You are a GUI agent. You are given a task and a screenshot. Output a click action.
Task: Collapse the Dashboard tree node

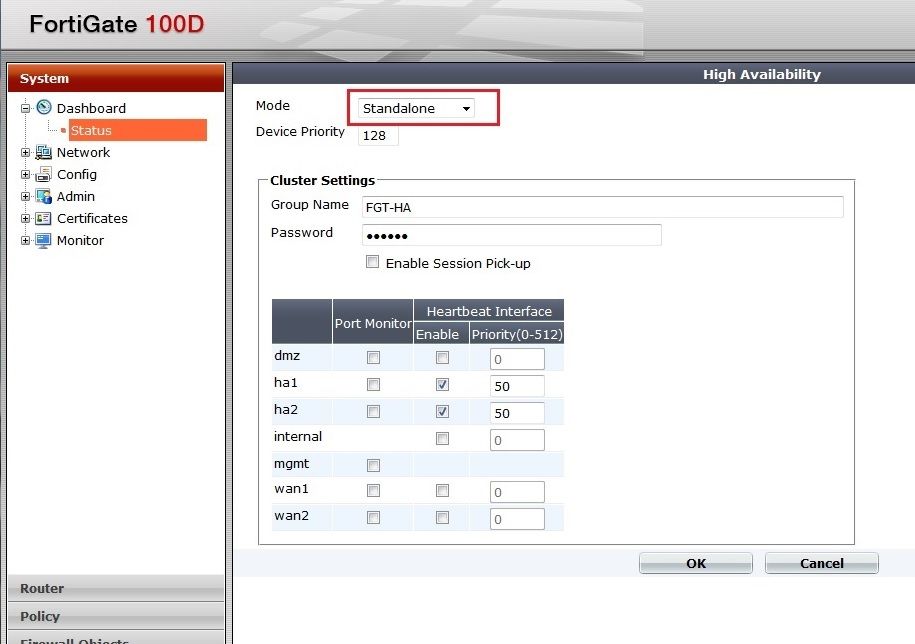25,108
